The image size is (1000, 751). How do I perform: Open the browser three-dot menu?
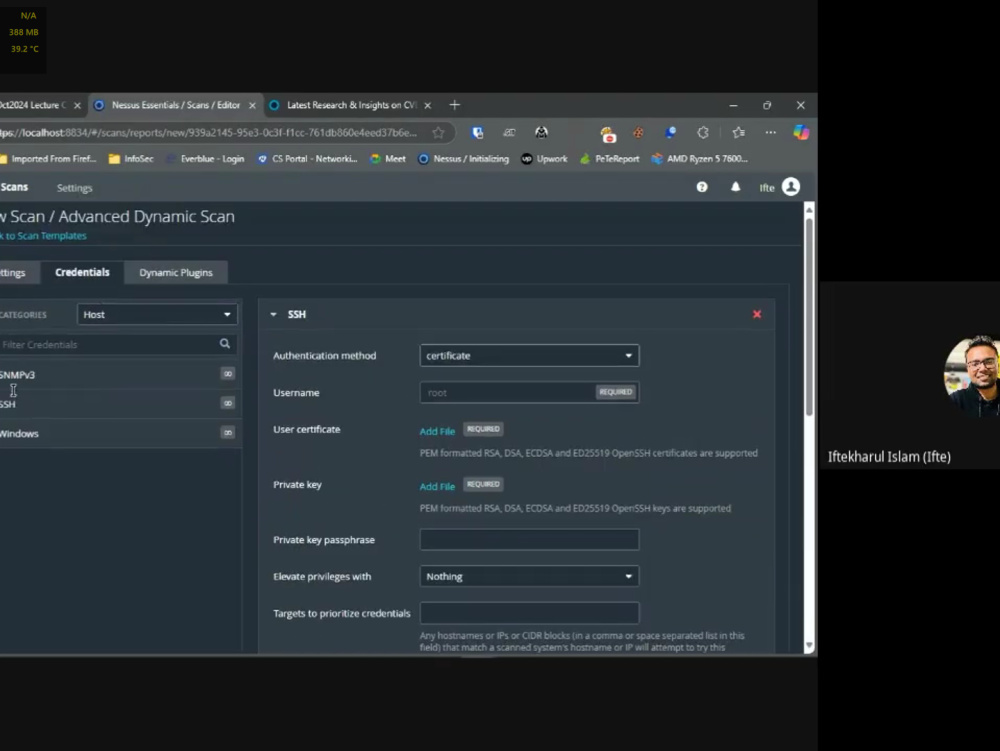770,133
